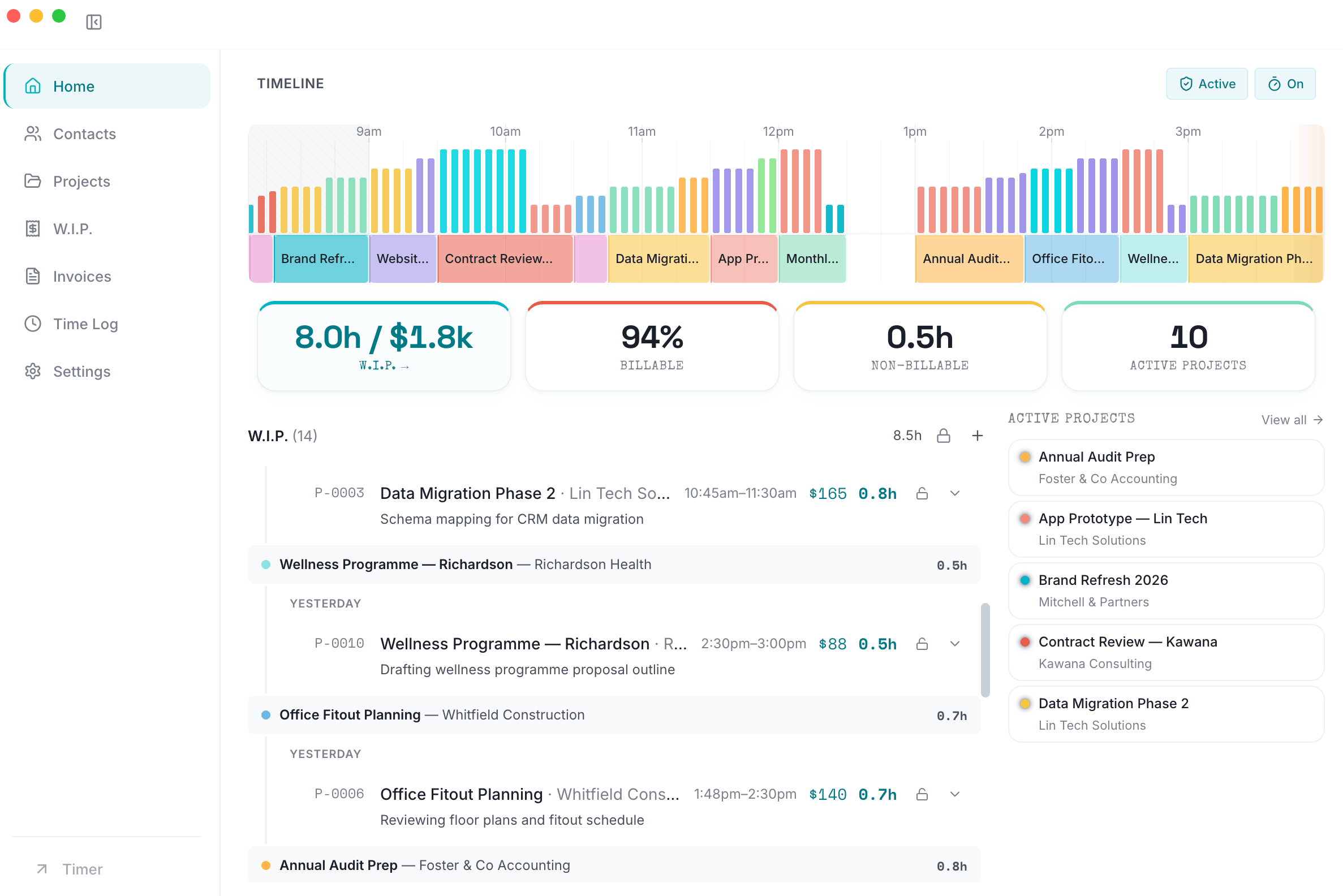1343x896 pixels.
Task: Select Data Migration Ph... block at 3pm
Action: [x=1255, y=259]
